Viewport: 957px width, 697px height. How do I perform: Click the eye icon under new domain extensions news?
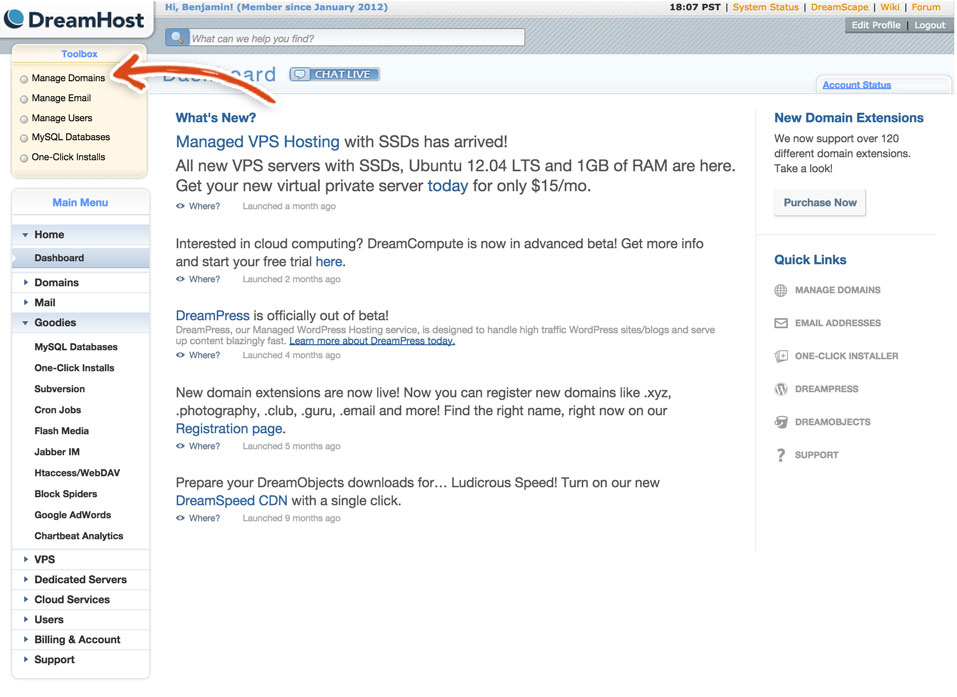[x=180, y=447]
